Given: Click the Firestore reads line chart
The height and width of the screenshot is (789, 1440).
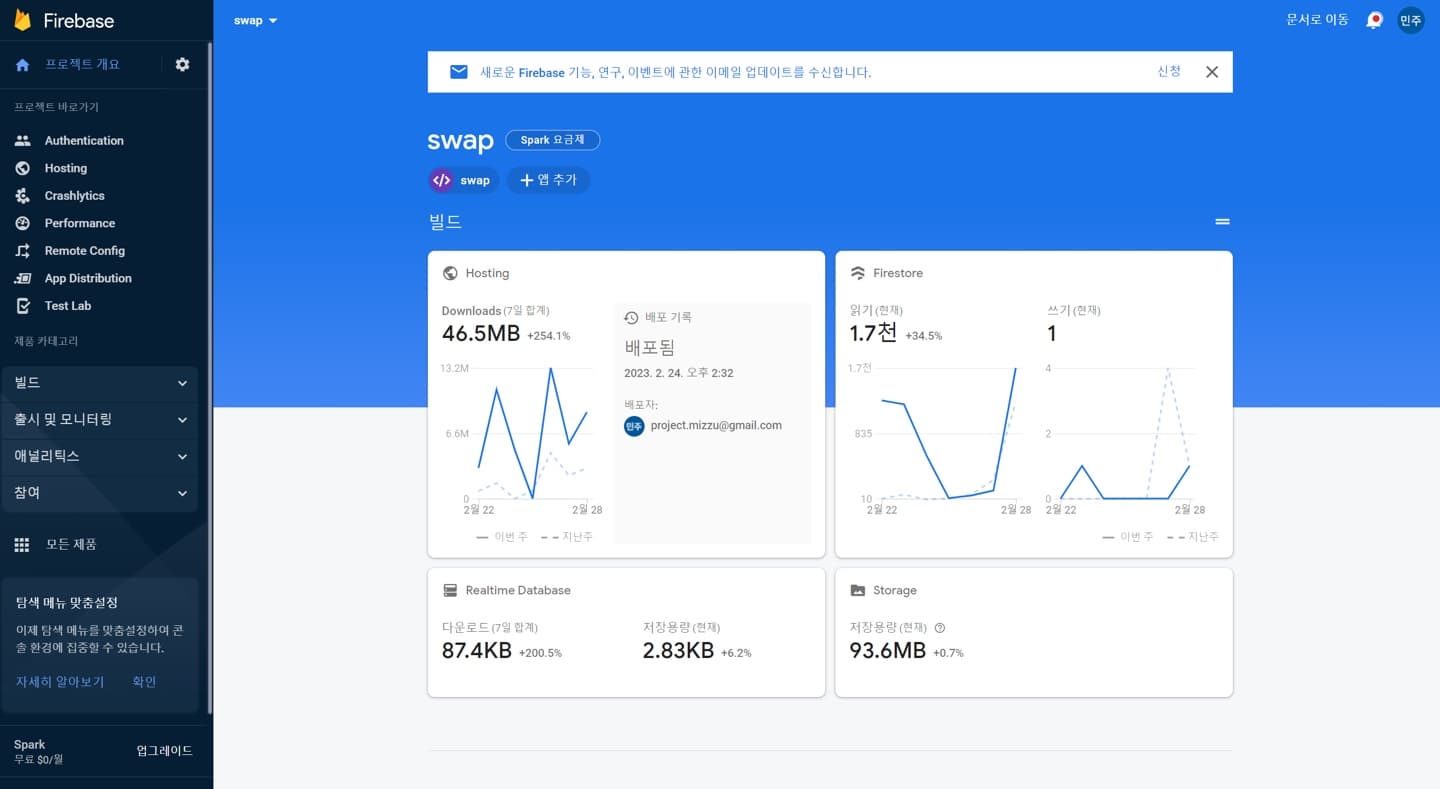Looking at the screenshot, I should (948, 433).
